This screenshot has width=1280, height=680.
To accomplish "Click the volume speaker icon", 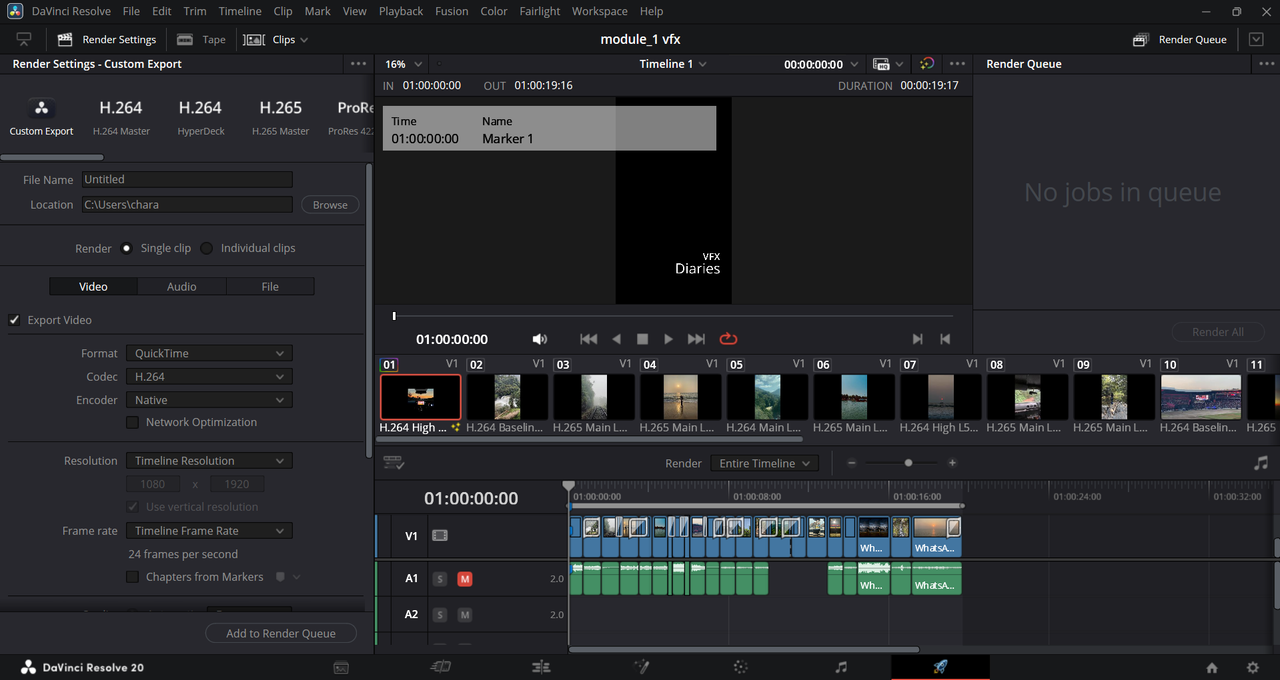I will pos(540,339).
